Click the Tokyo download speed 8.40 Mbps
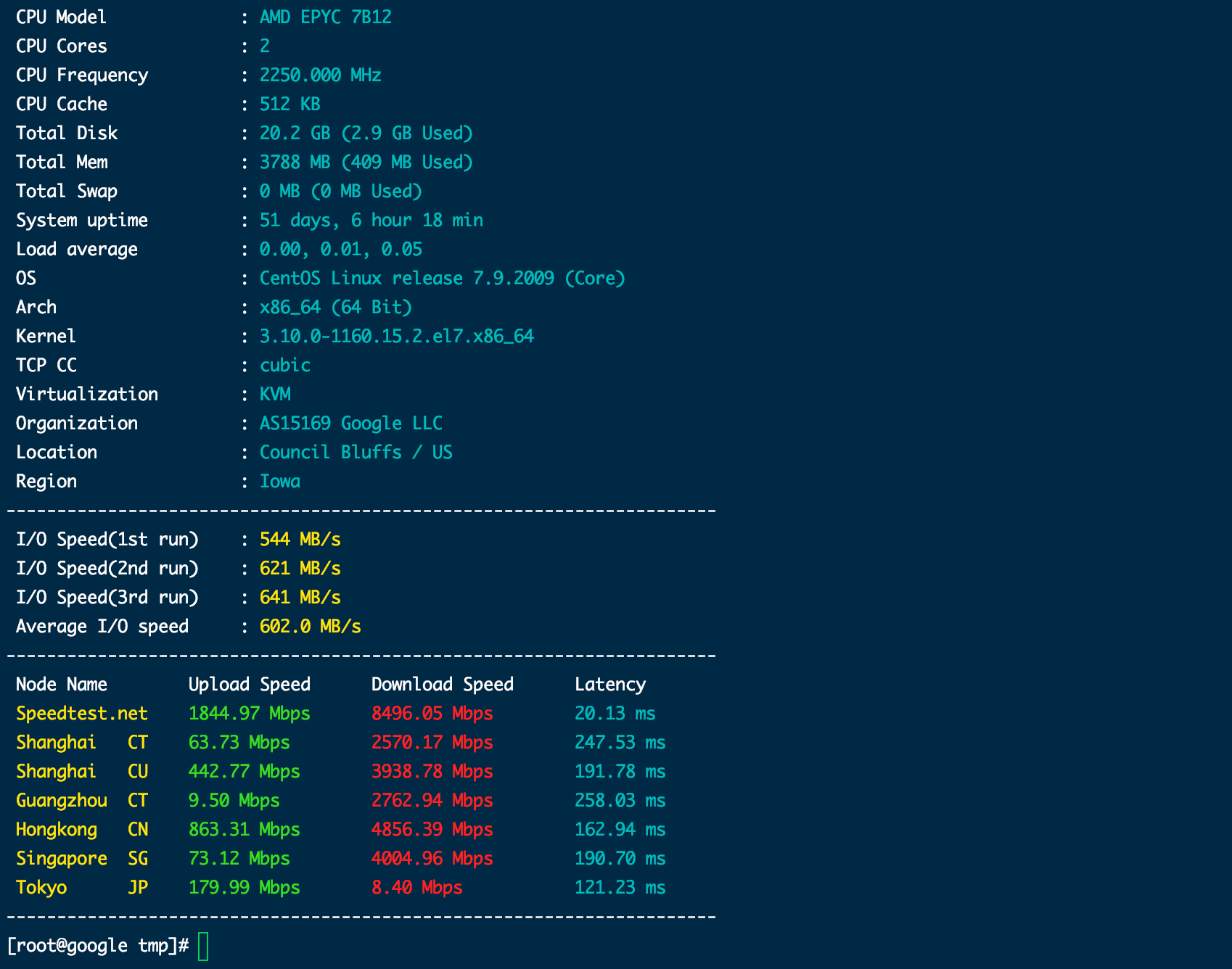 [416, 888]
